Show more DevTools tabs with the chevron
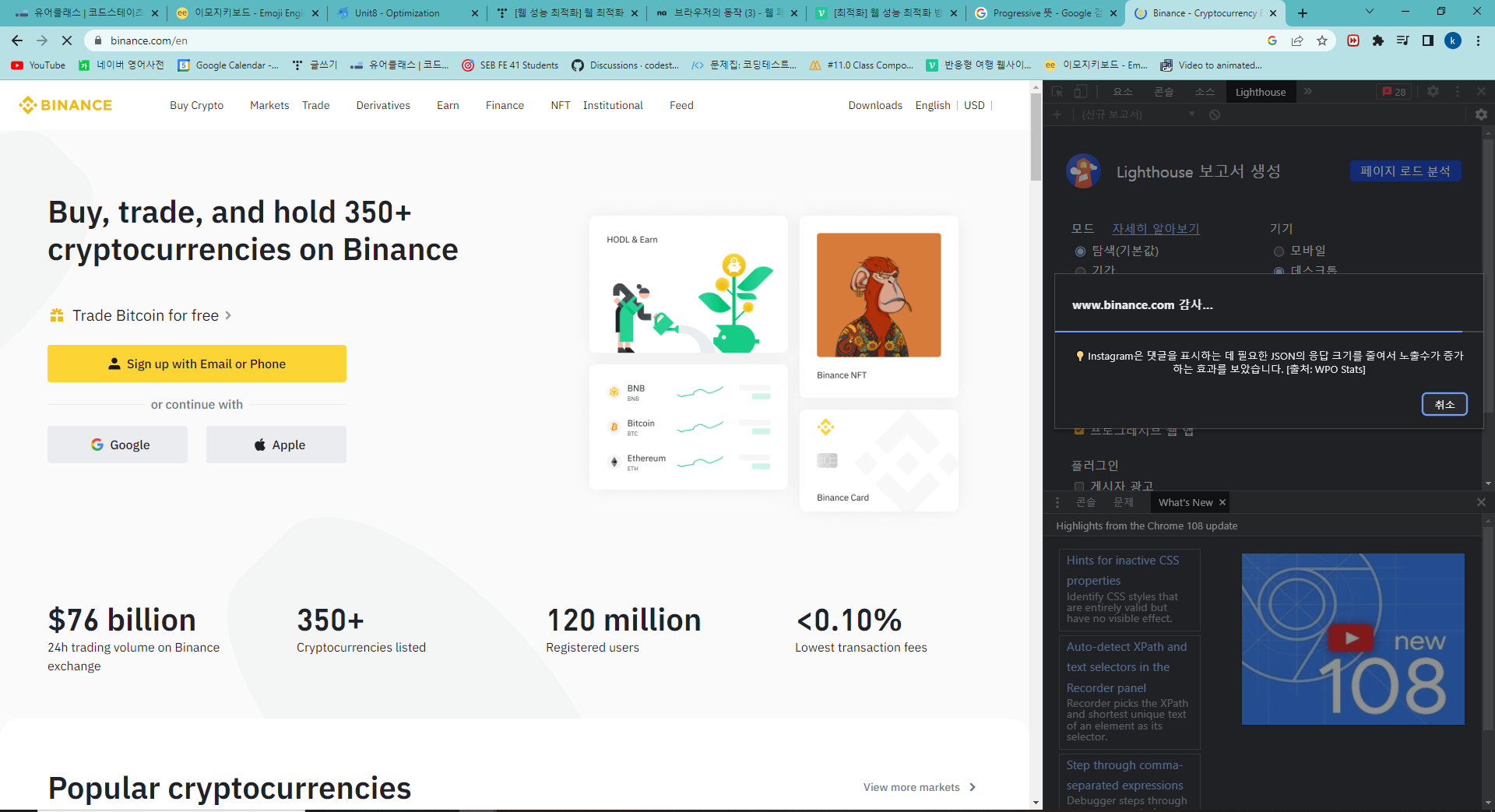 (x=1308, y=92)
